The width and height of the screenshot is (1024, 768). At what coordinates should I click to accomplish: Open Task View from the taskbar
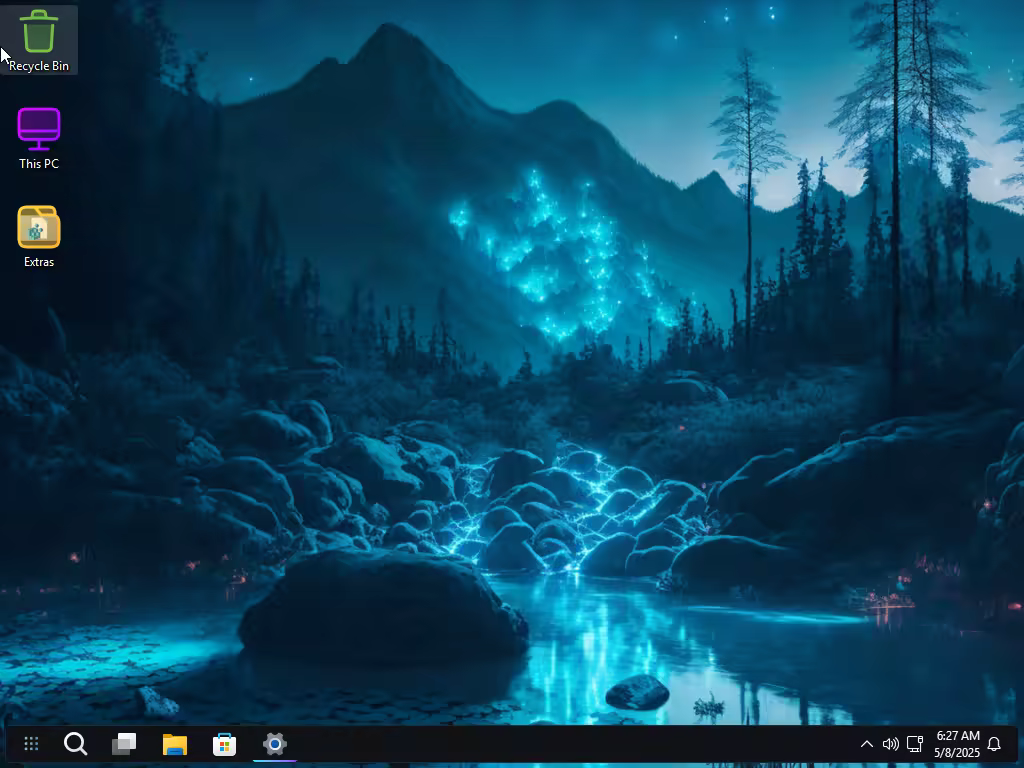pyautogui.click(x=124, y=744)
